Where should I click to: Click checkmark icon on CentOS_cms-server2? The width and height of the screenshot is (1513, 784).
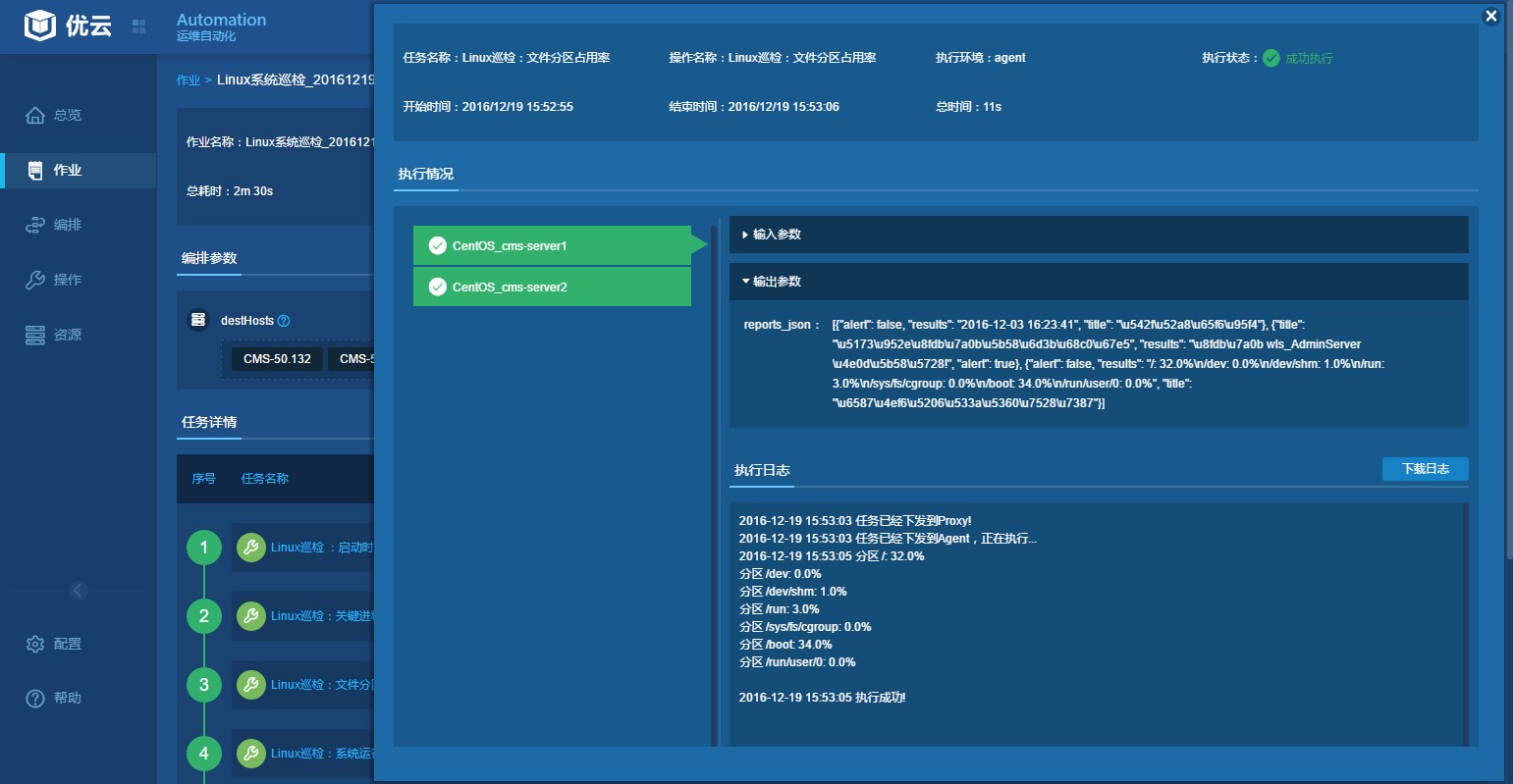[438, 287]
